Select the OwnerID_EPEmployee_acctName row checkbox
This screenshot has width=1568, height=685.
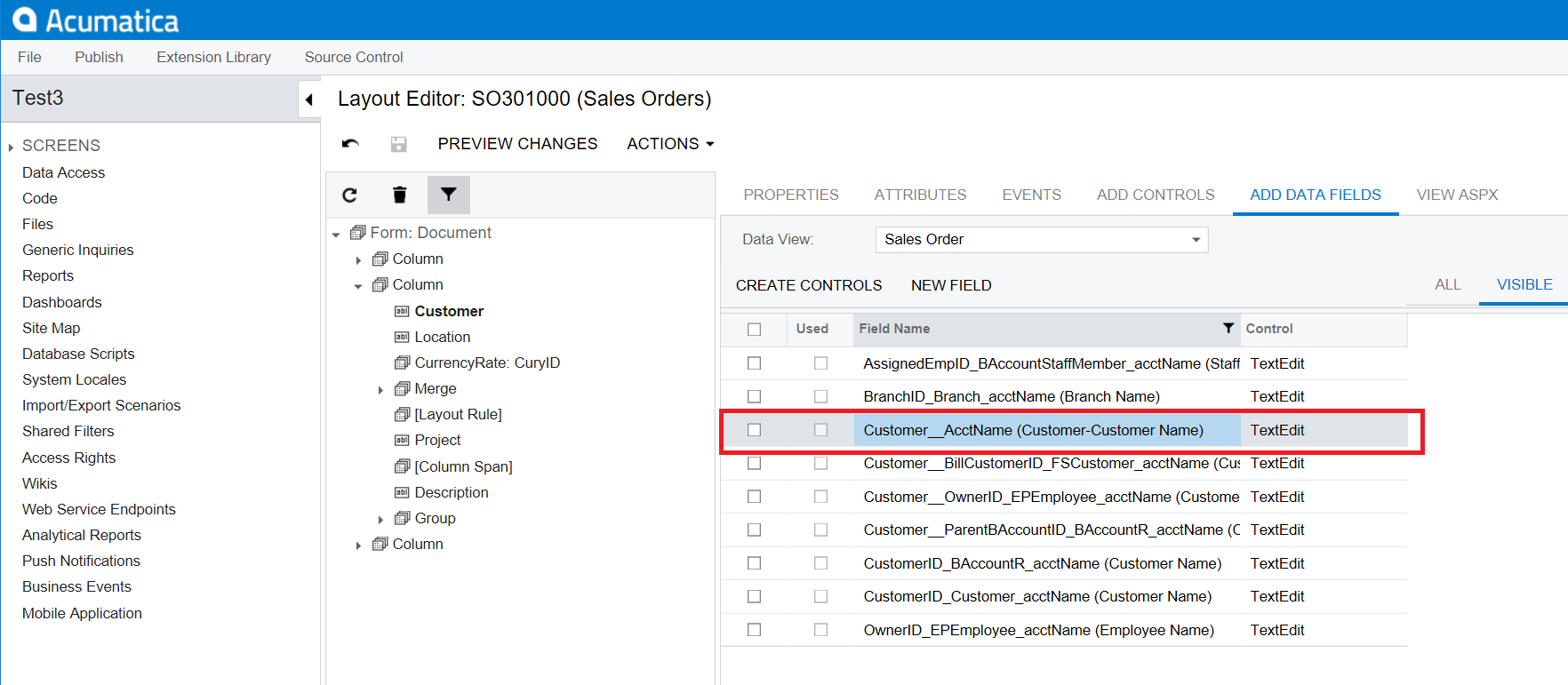click(755, 630)
